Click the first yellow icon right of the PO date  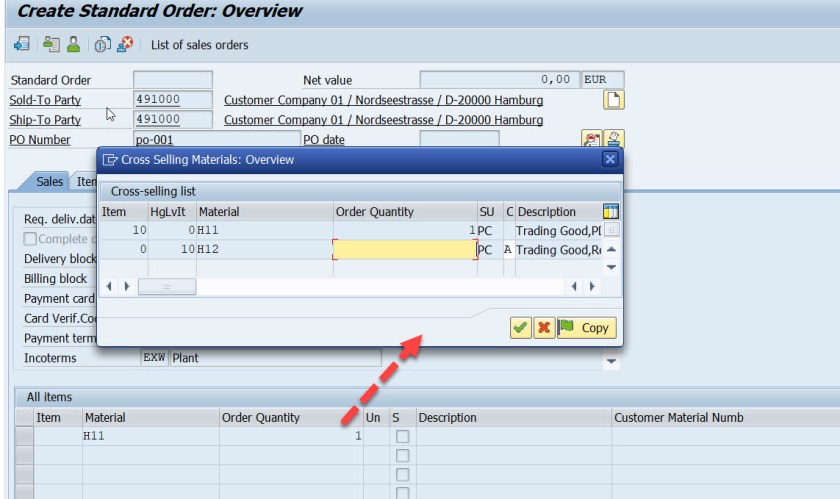click(x=592, y=139)
